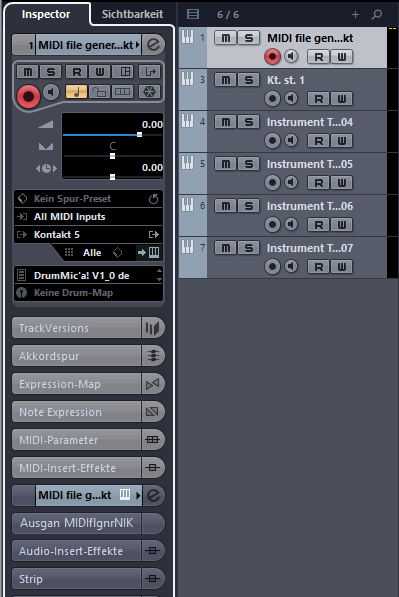Switch to the Sichtbarkeit tab
399x597 pixels.
(132, 14)
